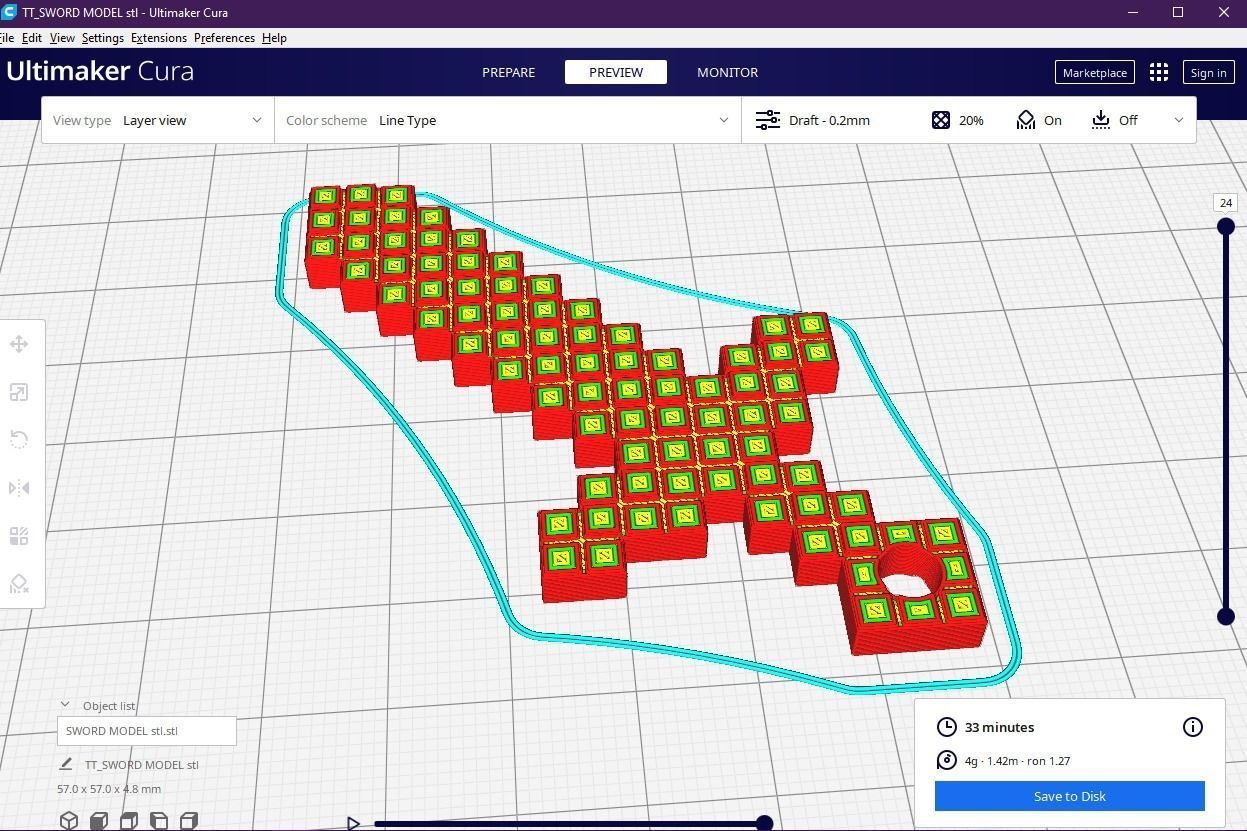Screen dimensions: 1247x831
Task: Click the pencil edit name icon
Action: (66, 764)
